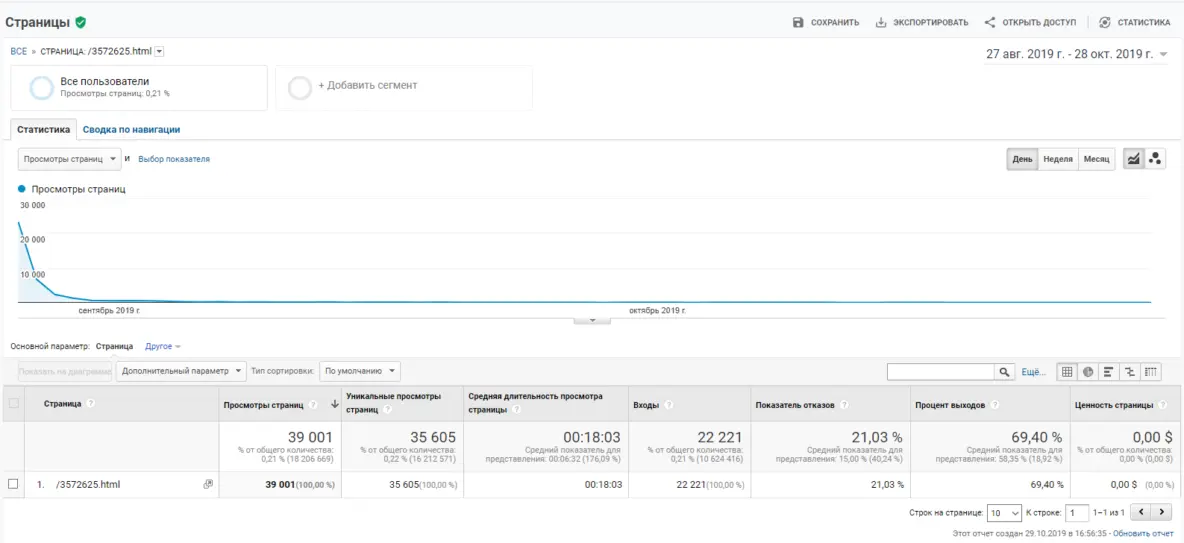Toggle the select-all checkbox in table header
Screen dimensions: 1184x543
[x=13, y=404]
